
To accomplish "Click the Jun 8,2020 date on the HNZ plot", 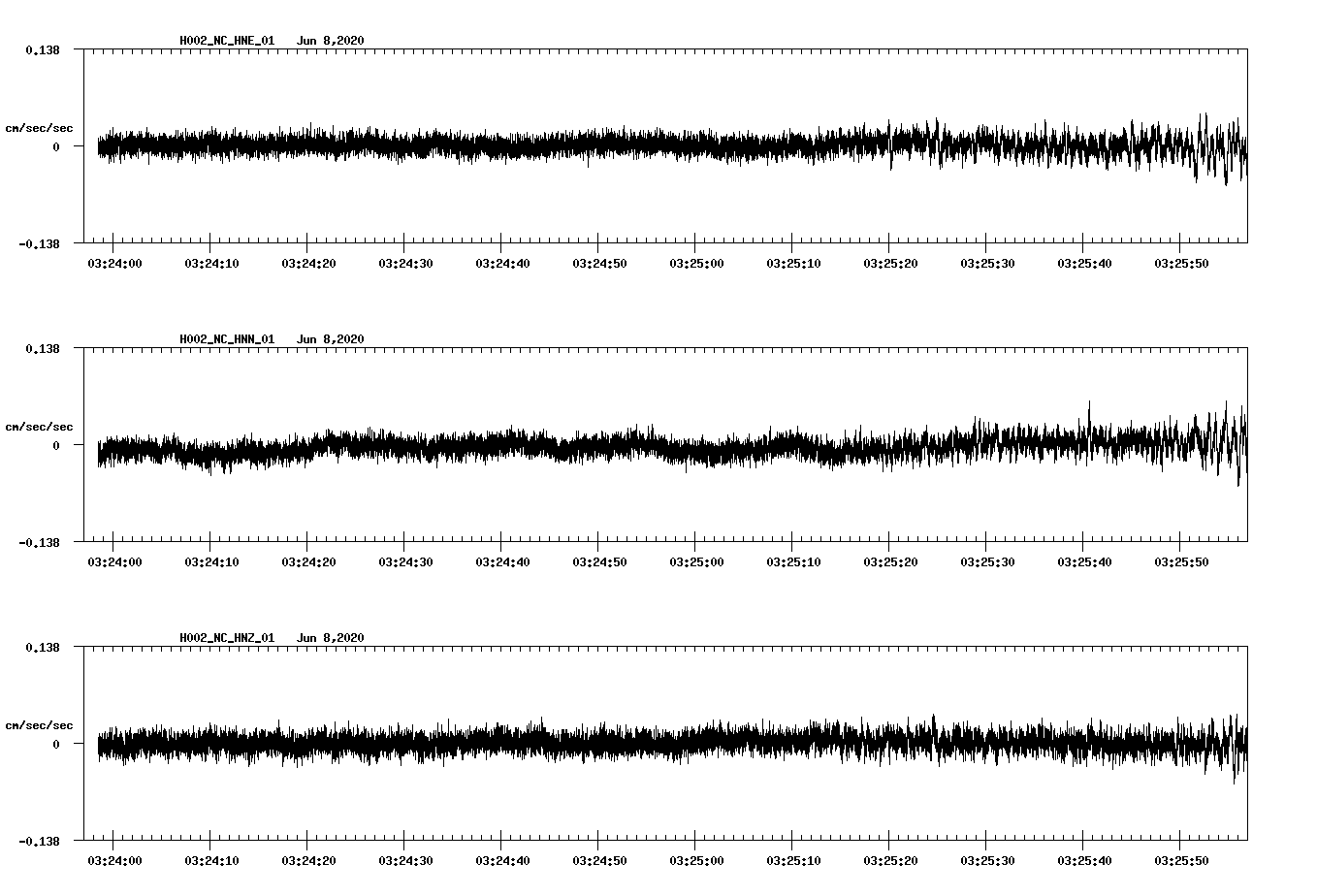I will (330, 638).
